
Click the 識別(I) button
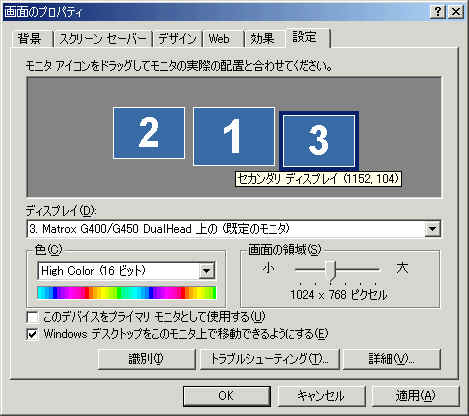pyautogui.click(x=146, y=359)
